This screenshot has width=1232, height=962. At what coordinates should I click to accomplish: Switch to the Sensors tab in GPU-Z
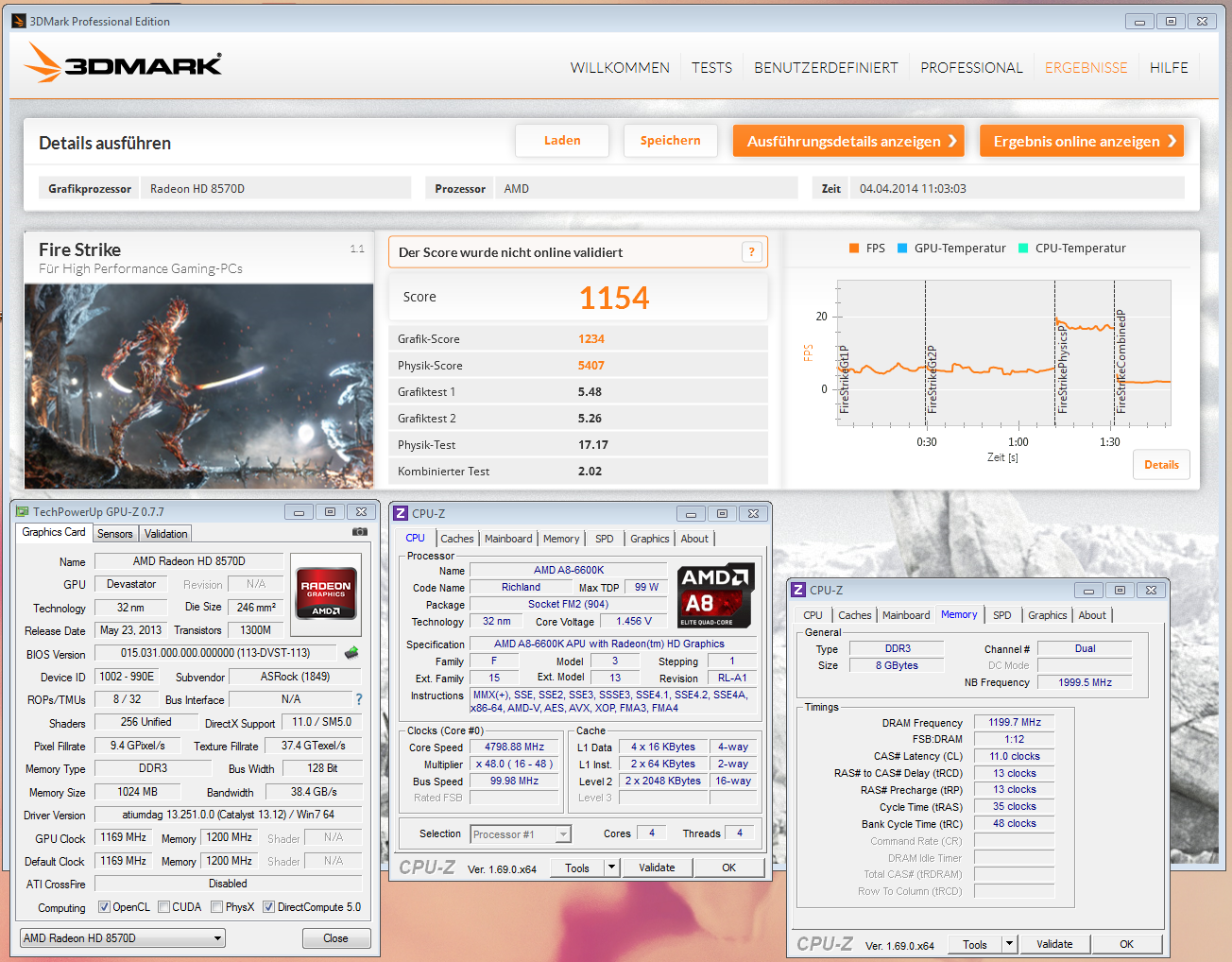(115, 534)
